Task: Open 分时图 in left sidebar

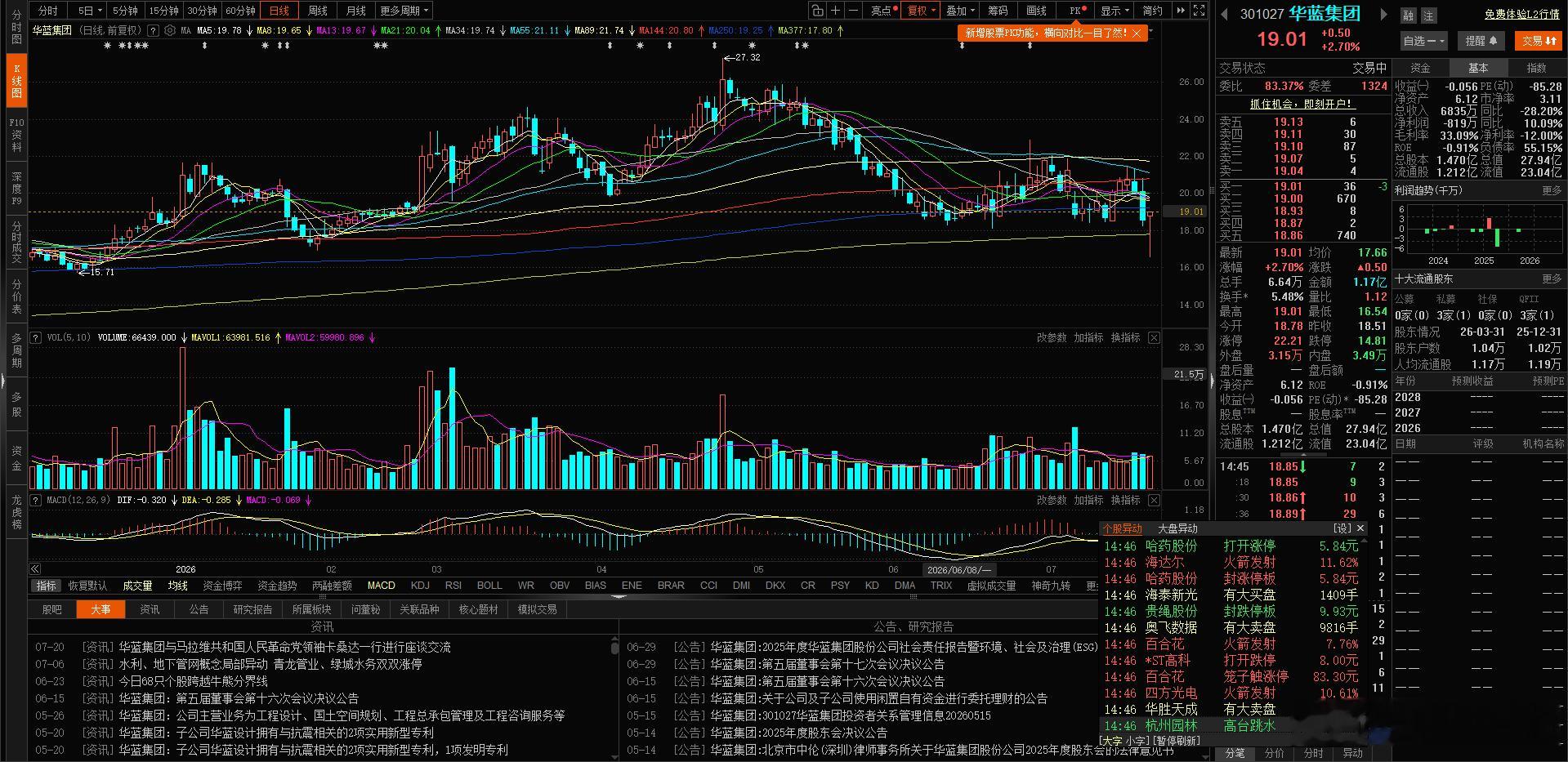Action: (x=16, y=27)
